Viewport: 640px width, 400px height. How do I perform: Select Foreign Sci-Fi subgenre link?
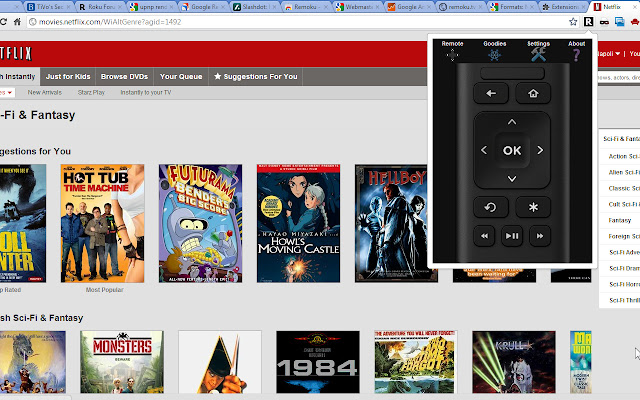pos(624,236)
